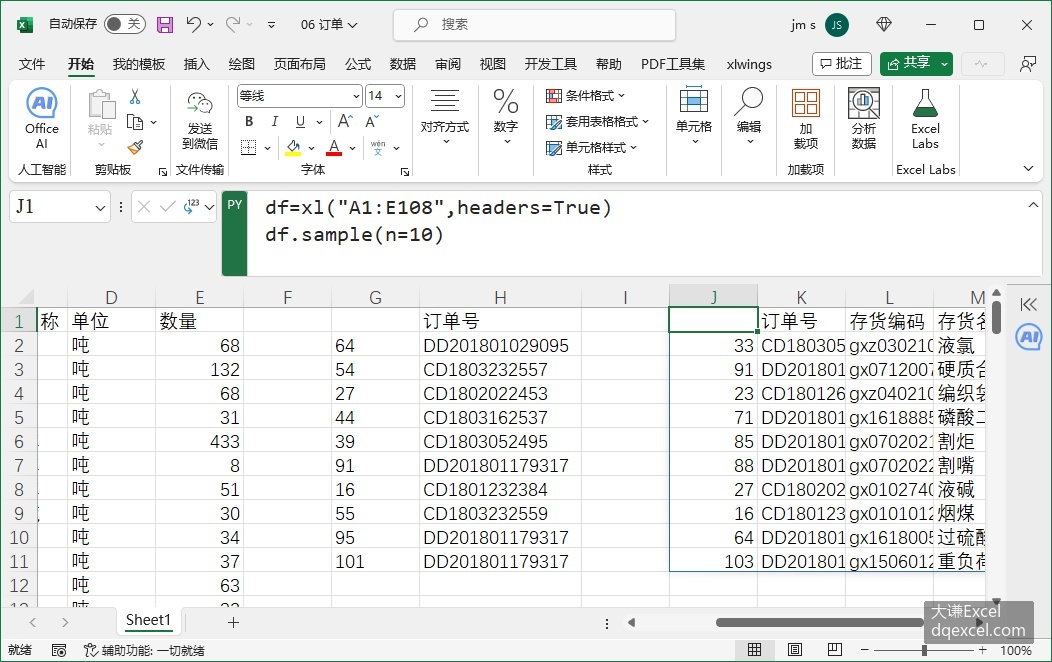
Task: Open the font size dropdown
Action: click(x=398, y=96)
